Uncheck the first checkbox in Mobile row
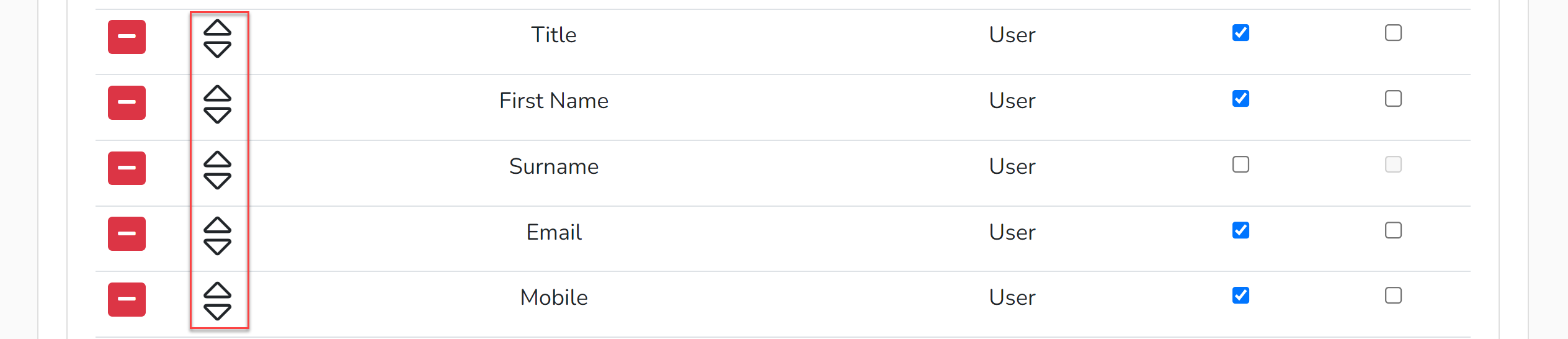Screen dimensions: 1568x339 (x=1241, y=296)
